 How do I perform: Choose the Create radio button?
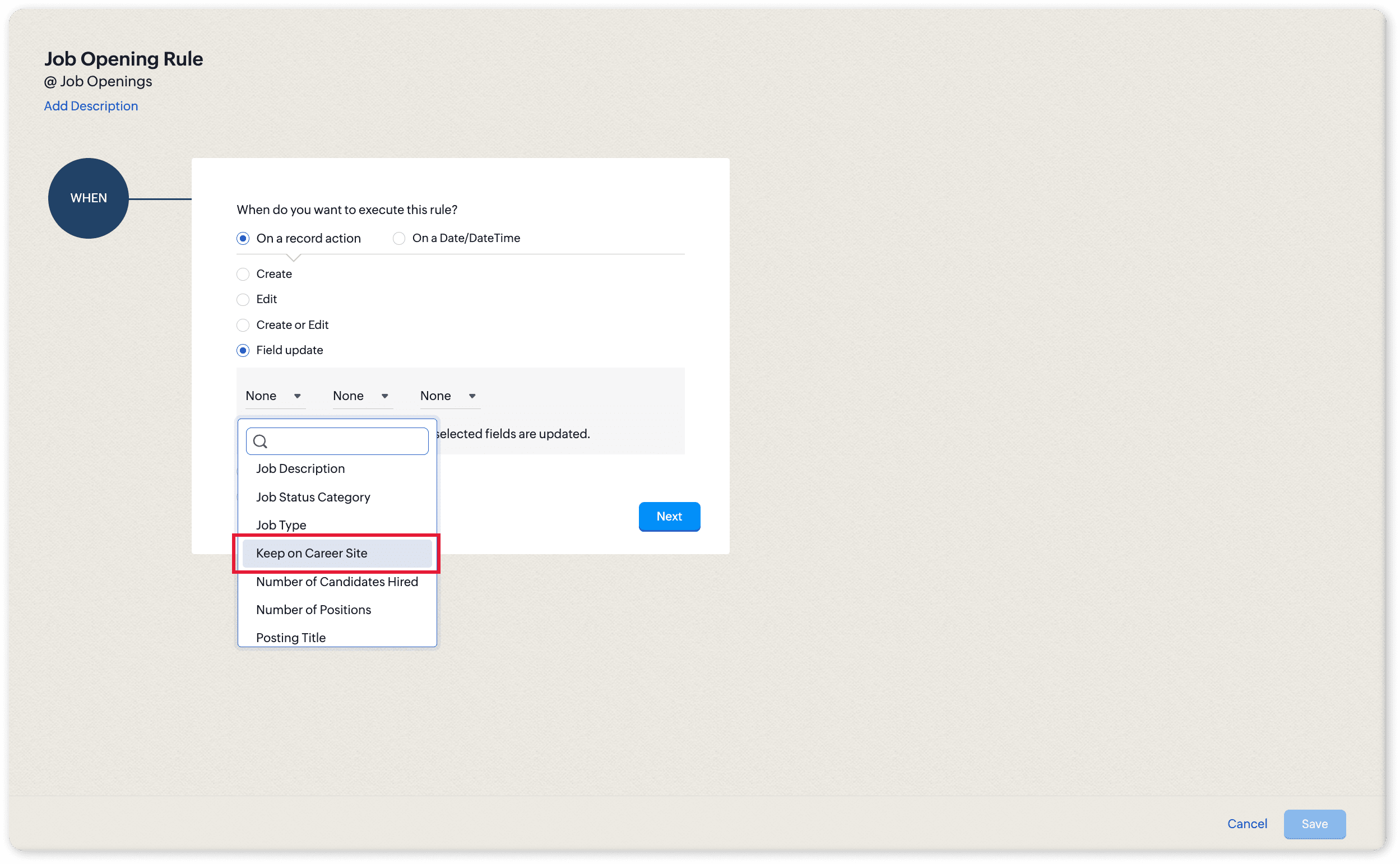[243, 275]
